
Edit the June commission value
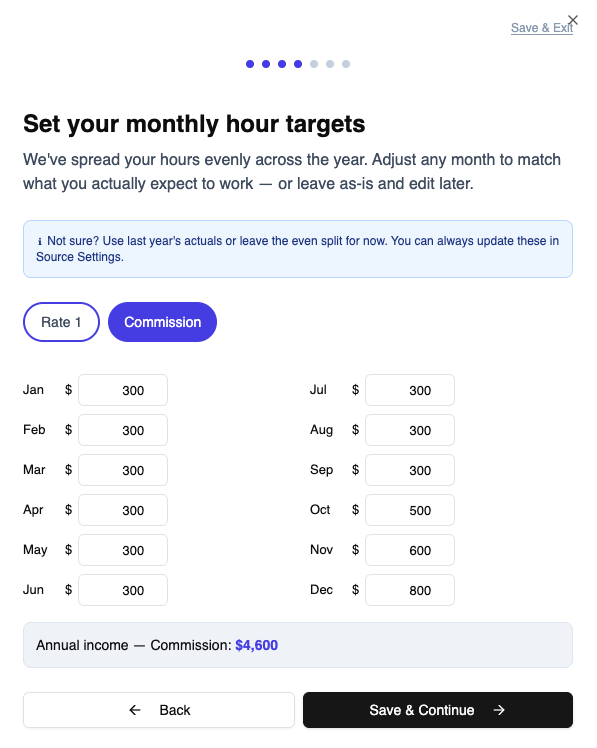click(123, 591)
